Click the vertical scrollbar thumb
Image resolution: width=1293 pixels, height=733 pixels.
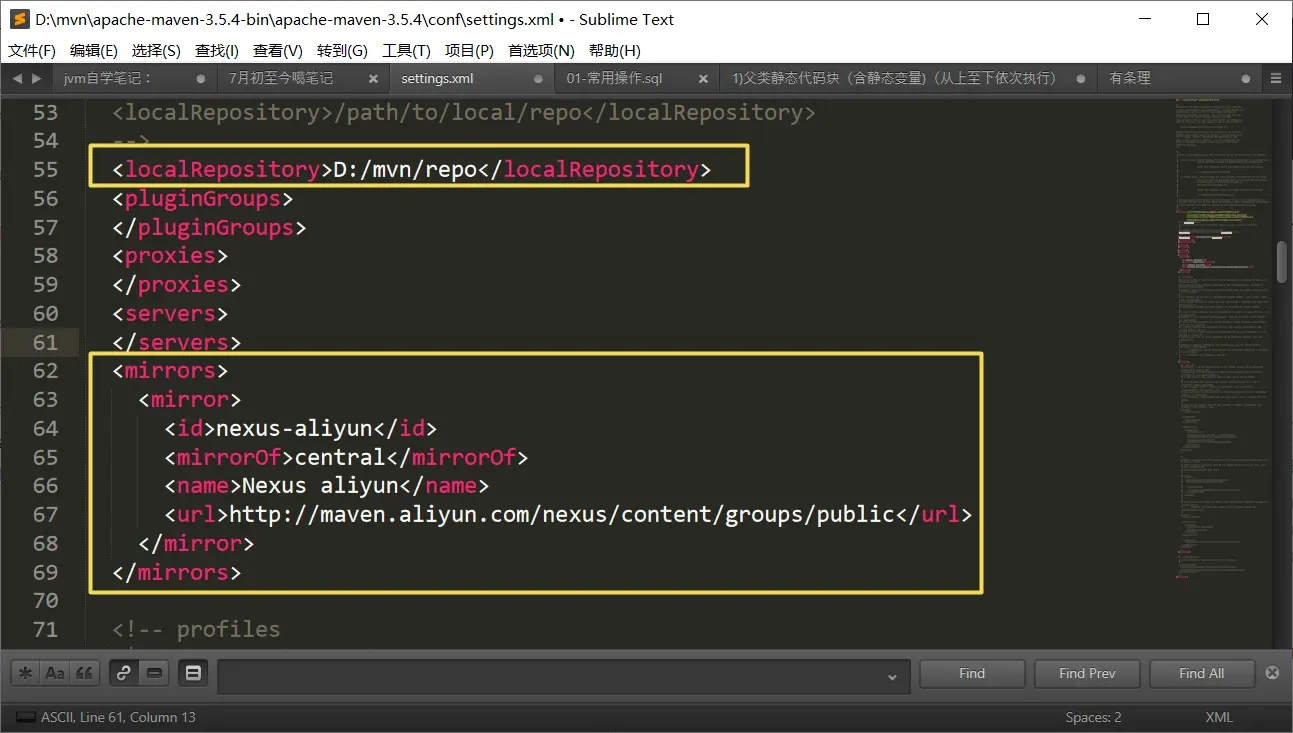click(x=1282, y=261)
